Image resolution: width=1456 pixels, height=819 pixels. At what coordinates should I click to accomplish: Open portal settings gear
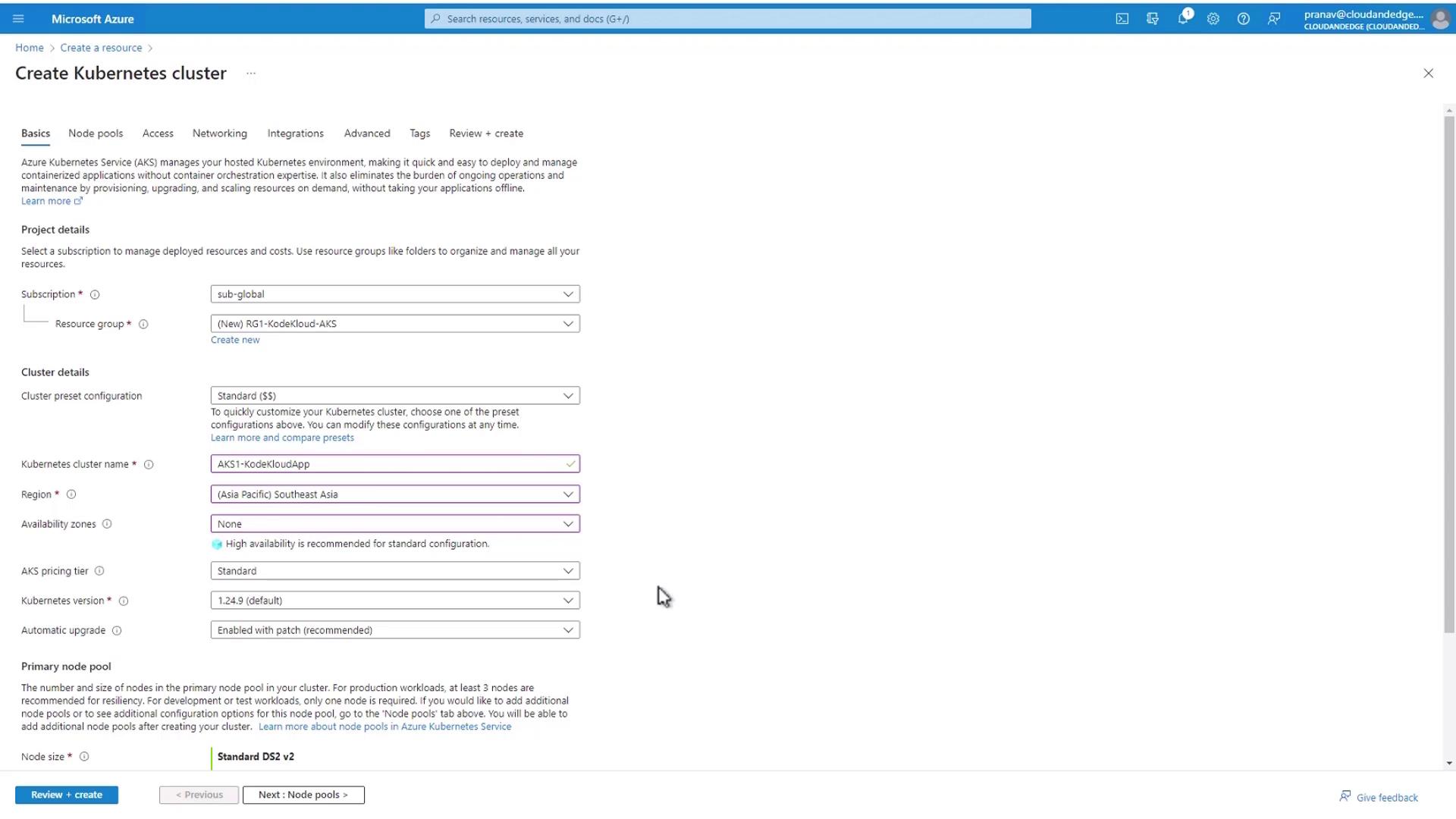point(1213,19)
